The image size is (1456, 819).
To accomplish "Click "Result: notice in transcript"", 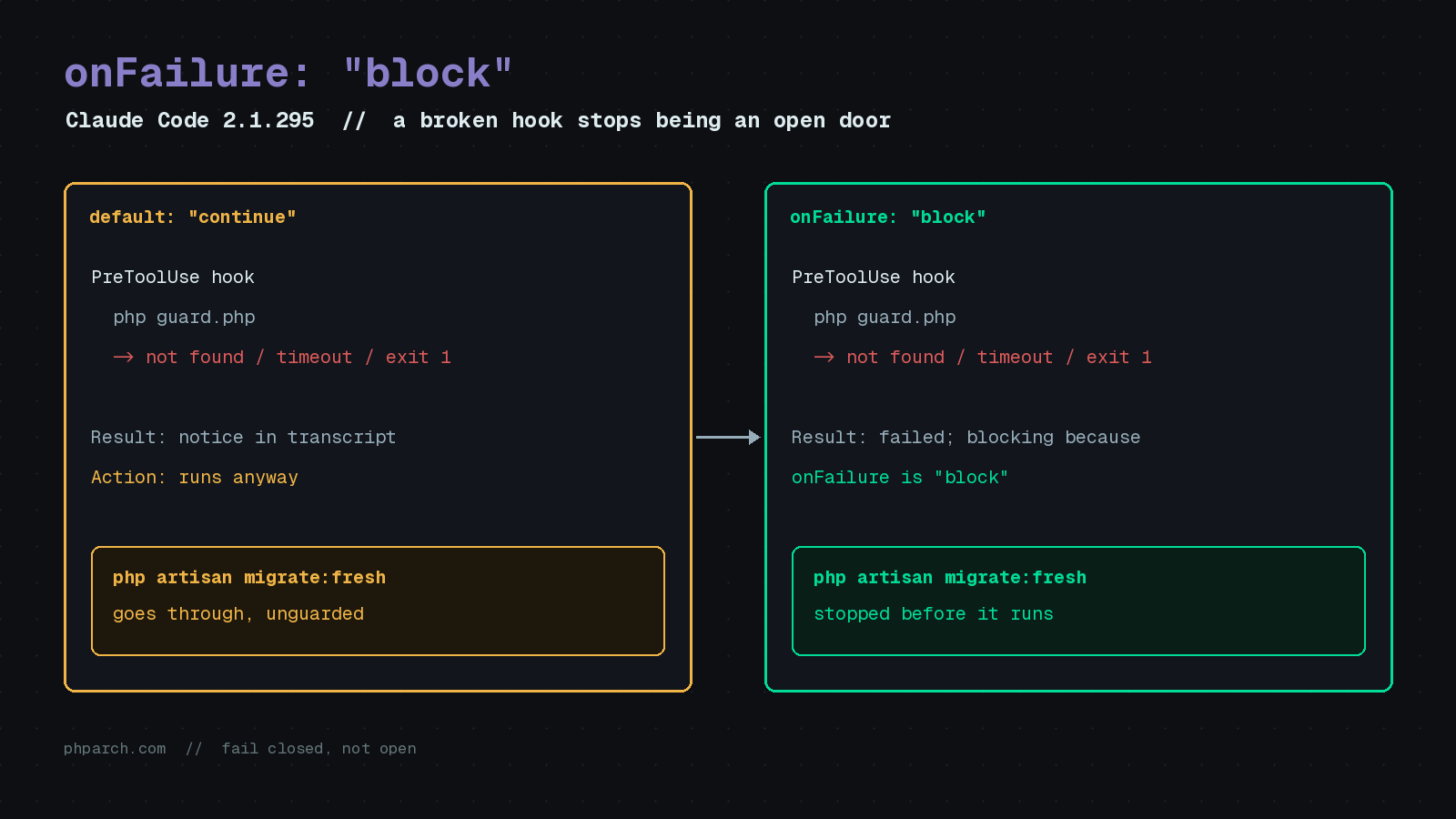I will (244, 438).
